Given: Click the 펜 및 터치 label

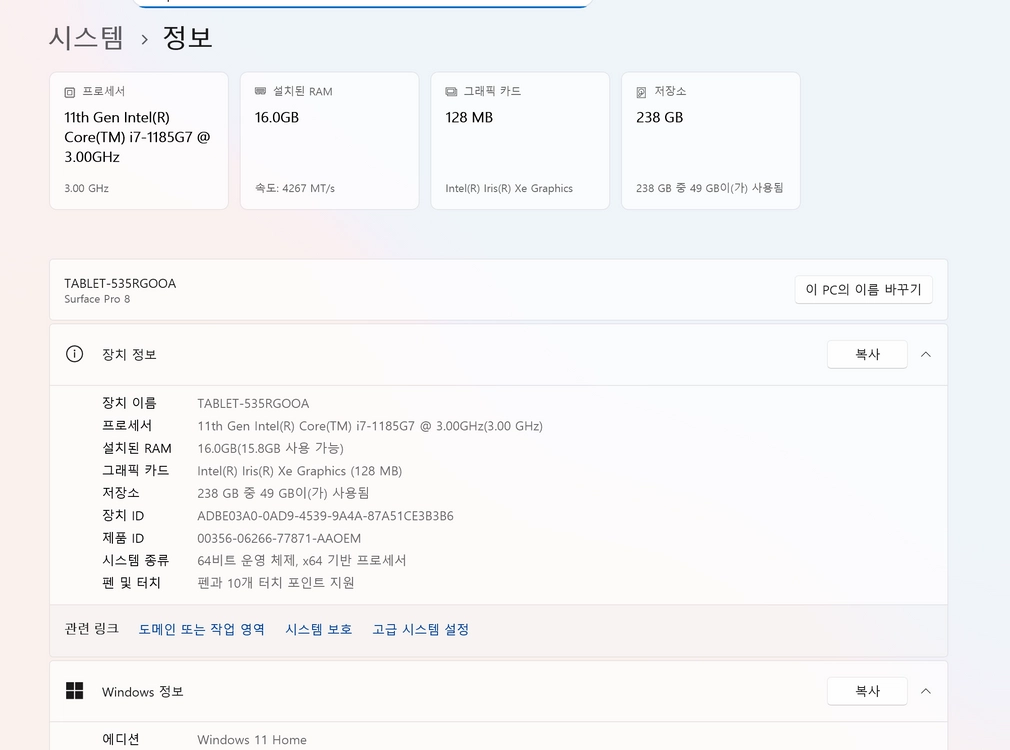Looking at the screenshot, I should click(x=131, y=582).
